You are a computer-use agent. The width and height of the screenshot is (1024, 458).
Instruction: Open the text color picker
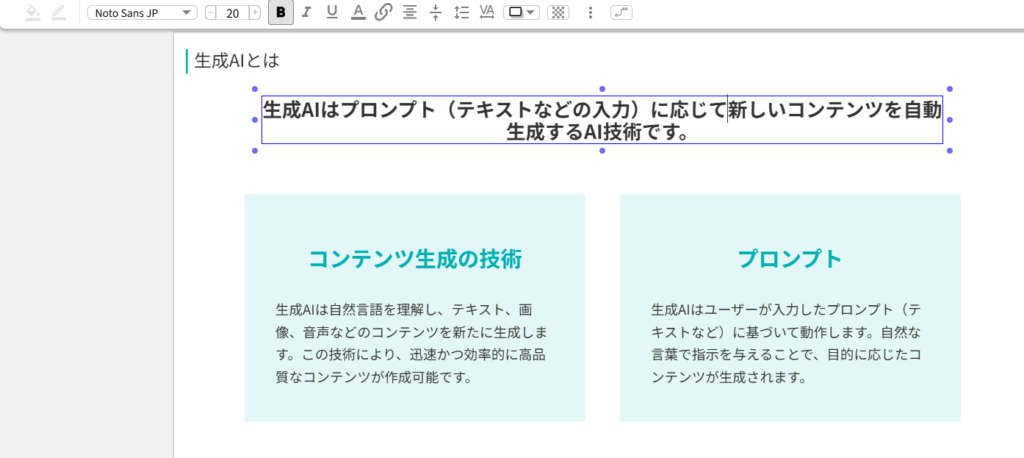358,12
